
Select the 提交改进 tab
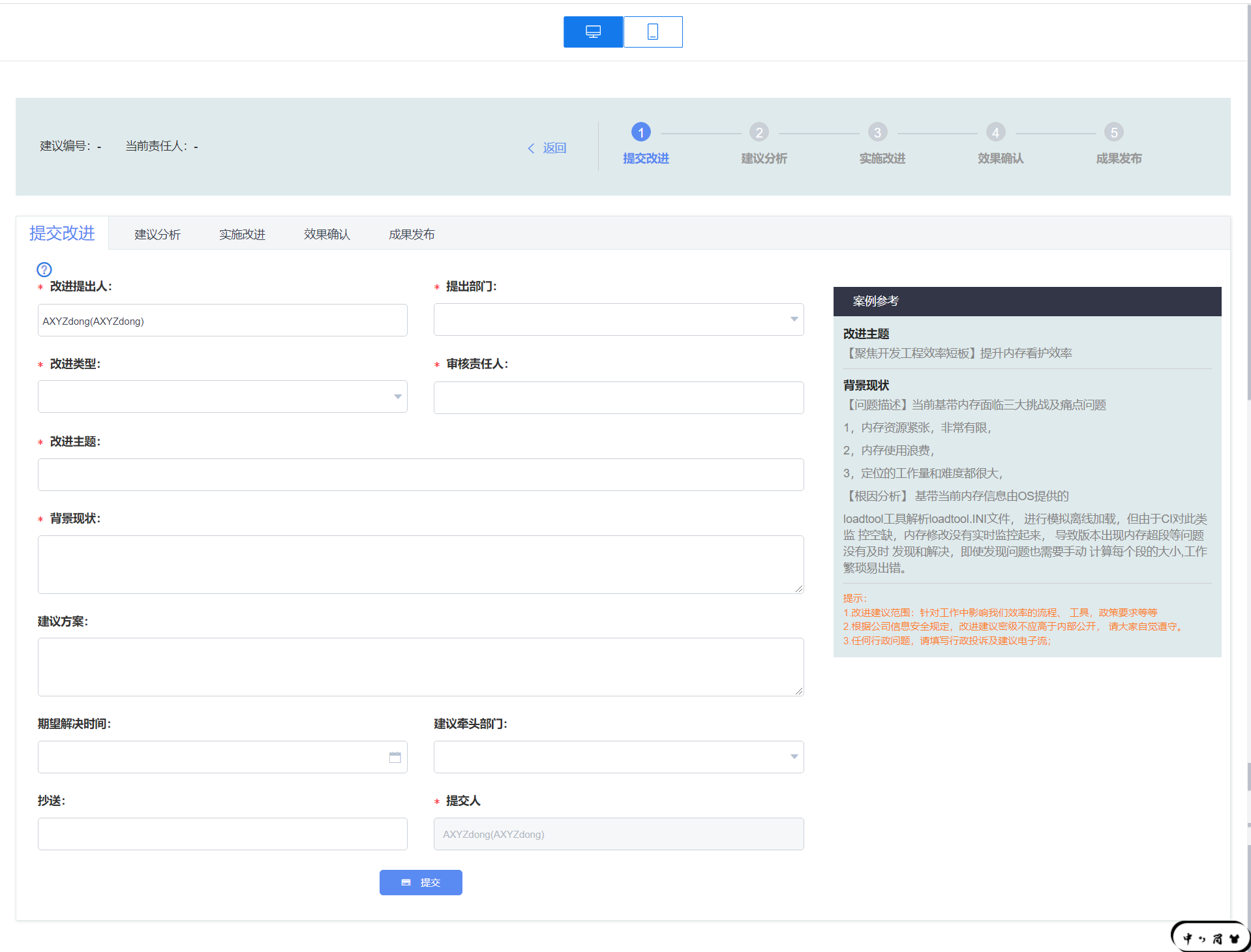click(x=62, y=233)
